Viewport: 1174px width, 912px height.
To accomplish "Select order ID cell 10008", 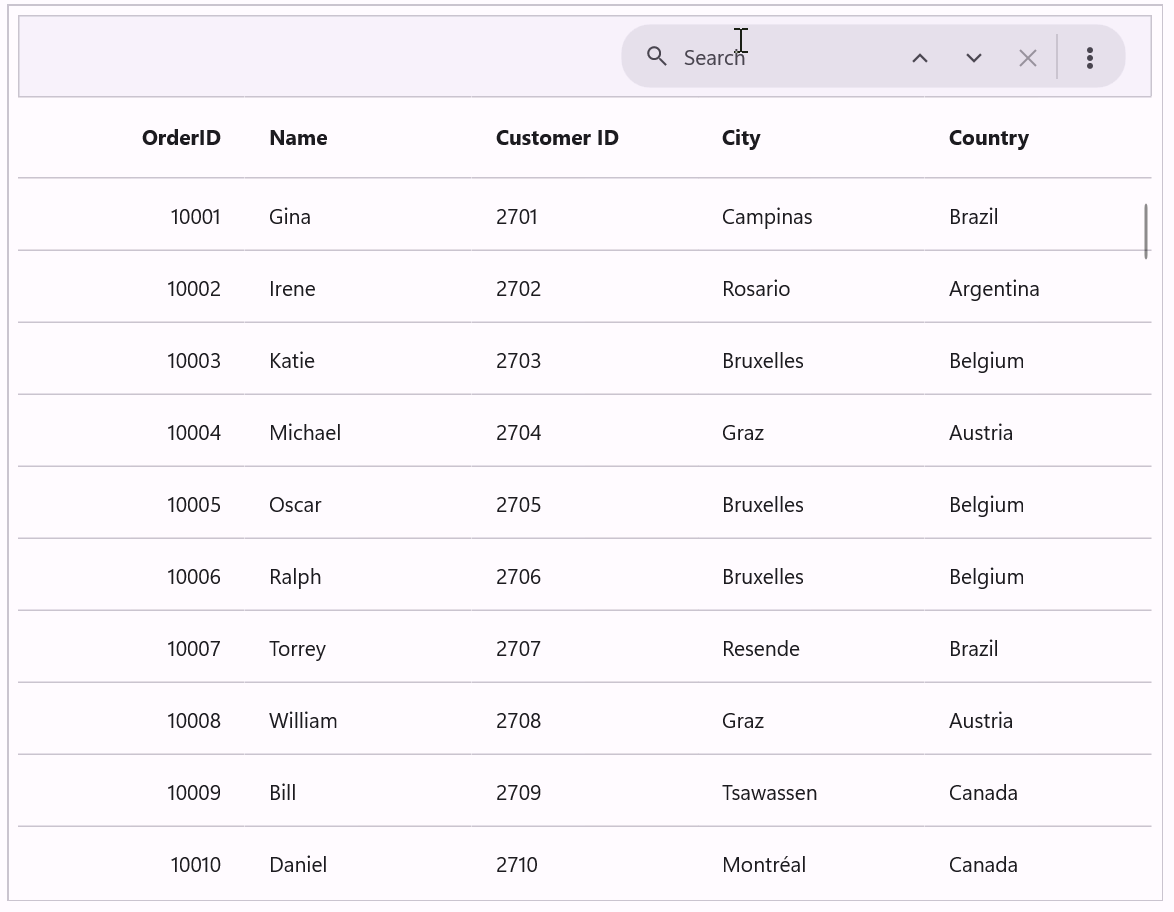I will tap(194, 720).
